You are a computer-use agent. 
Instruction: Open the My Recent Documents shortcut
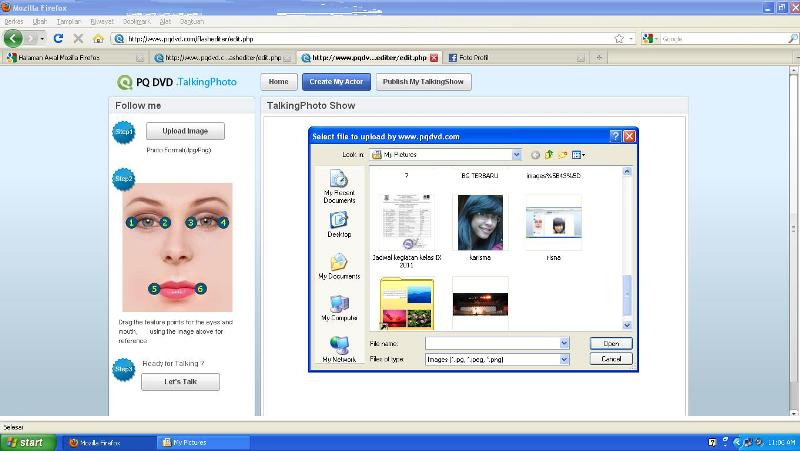tap(338, 185)
